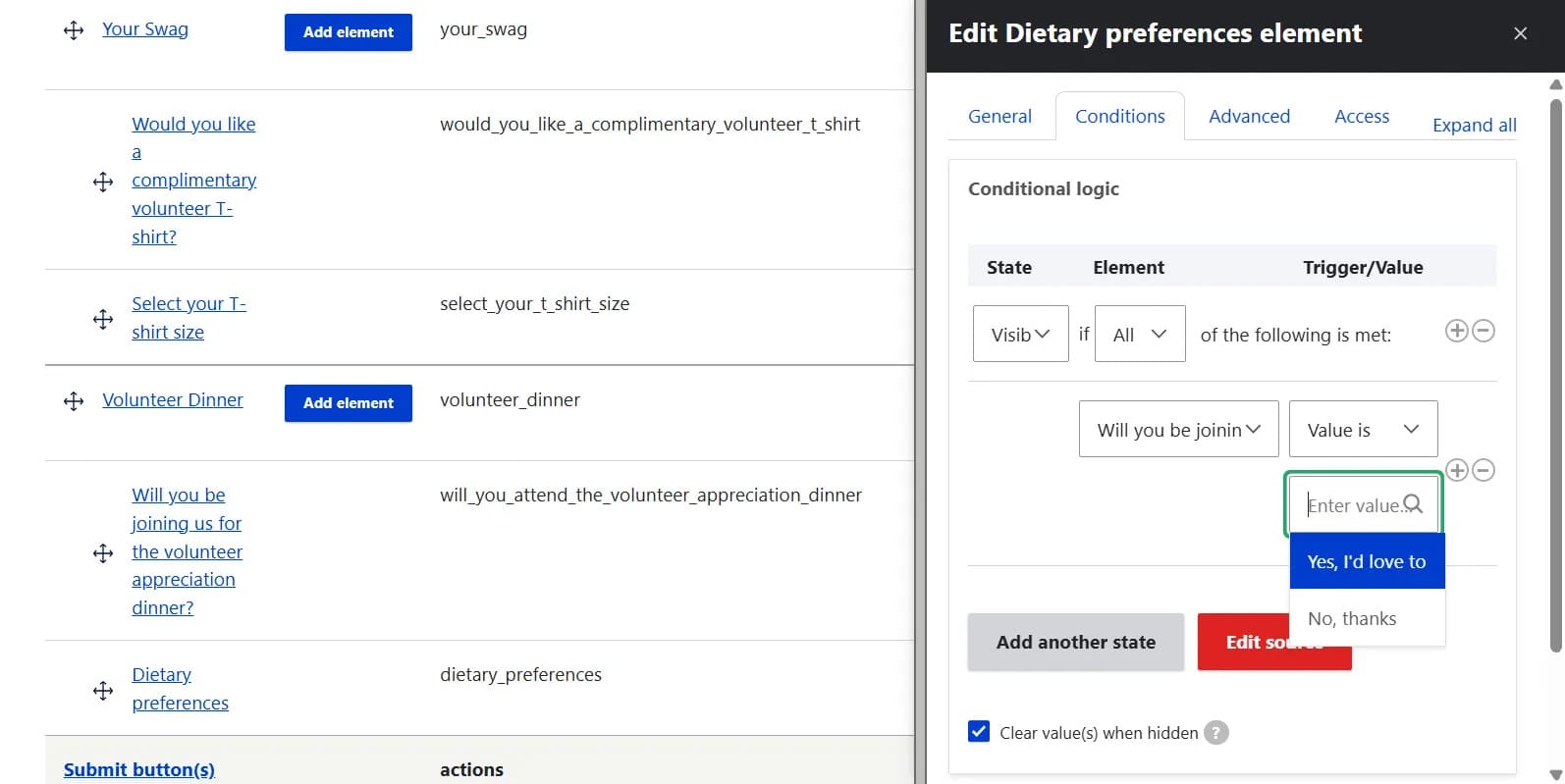Open the Dietary preferences link
1565x784 pixels.
(x=181, y=689)
